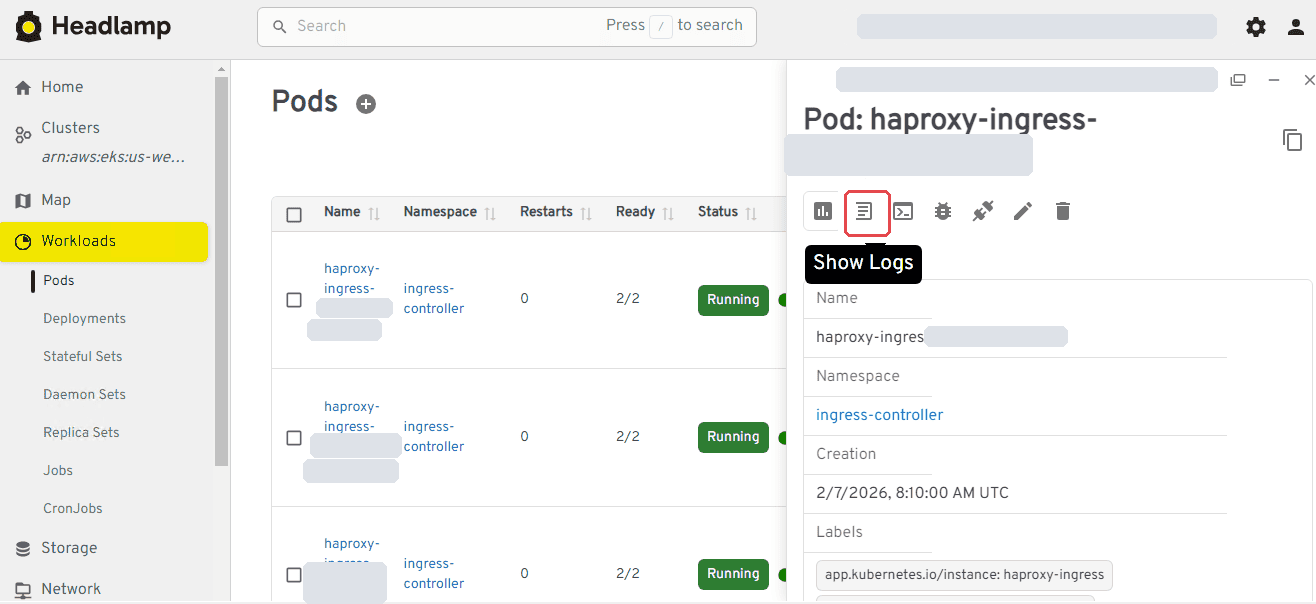The width and height of the screenshot is (1316, 604).
Task: Delete the pod using trash icon
Action: [1063, 211]
